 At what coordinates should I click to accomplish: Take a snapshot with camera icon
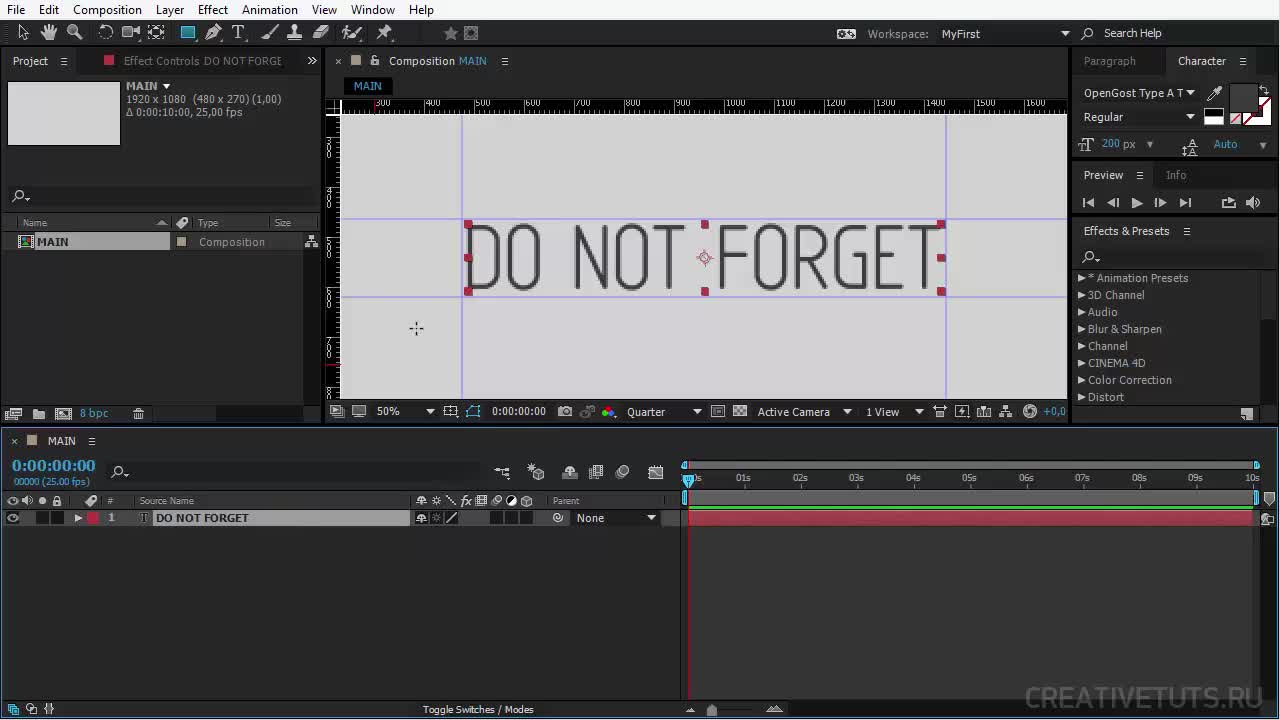pos(565,412)
